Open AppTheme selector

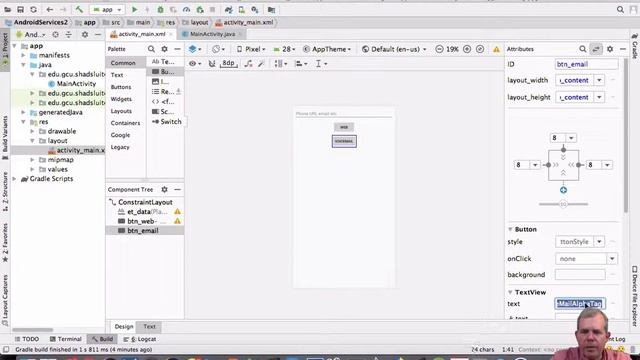[x=327, y=49]
